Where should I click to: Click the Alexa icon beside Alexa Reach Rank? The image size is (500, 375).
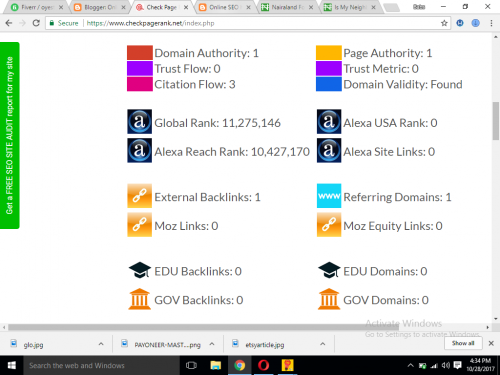point(140,150)
